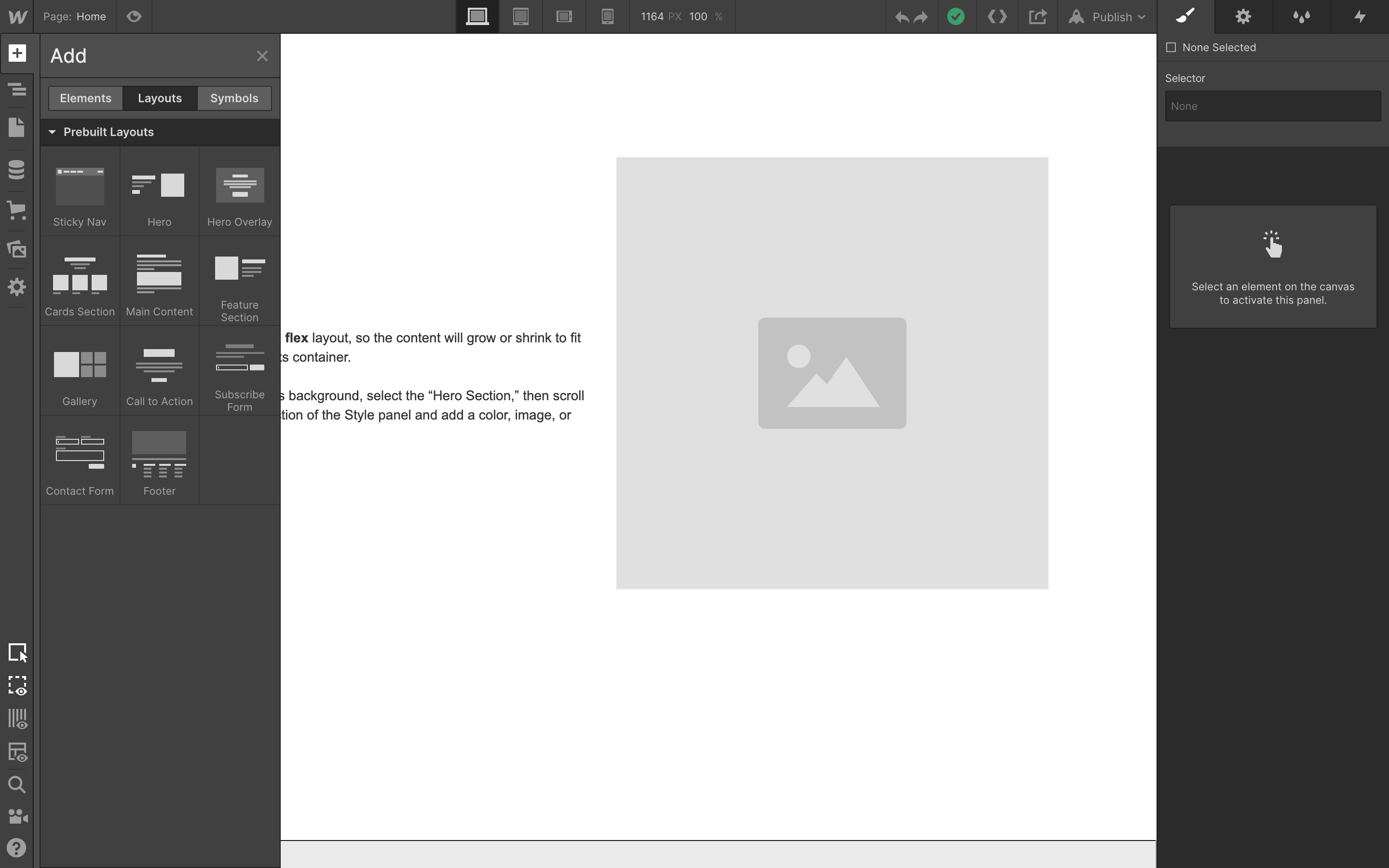Open the Style Manager droplets tab
This screenshot has width=1389, height=868.
(1301, 17)
